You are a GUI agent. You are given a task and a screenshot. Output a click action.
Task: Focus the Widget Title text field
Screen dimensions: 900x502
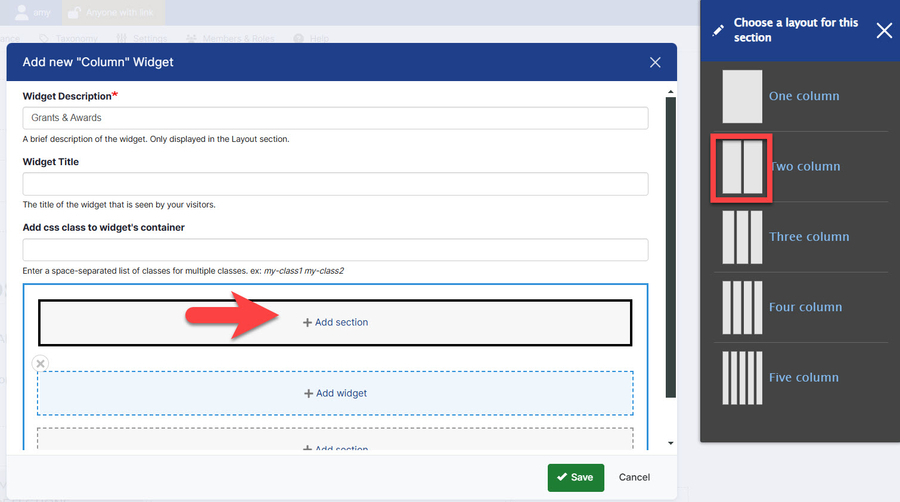335,184
